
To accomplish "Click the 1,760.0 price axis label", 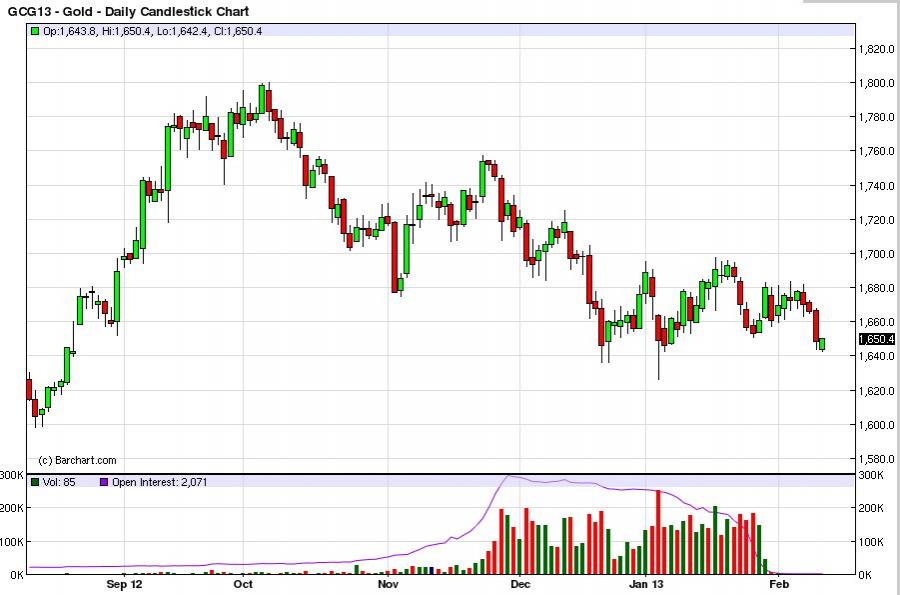I will [876, 151].
